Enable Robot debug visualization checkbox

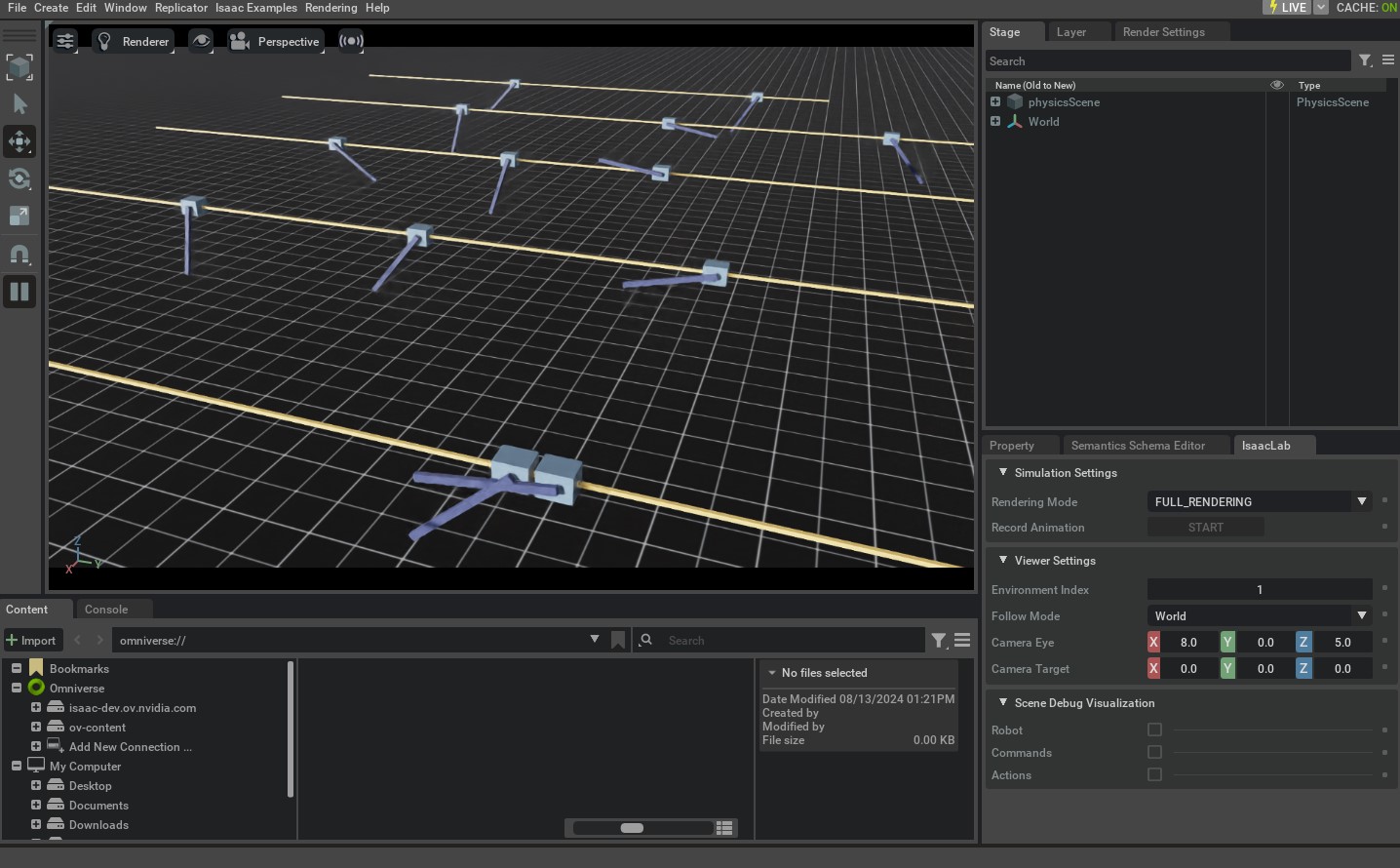[1154, 730]
